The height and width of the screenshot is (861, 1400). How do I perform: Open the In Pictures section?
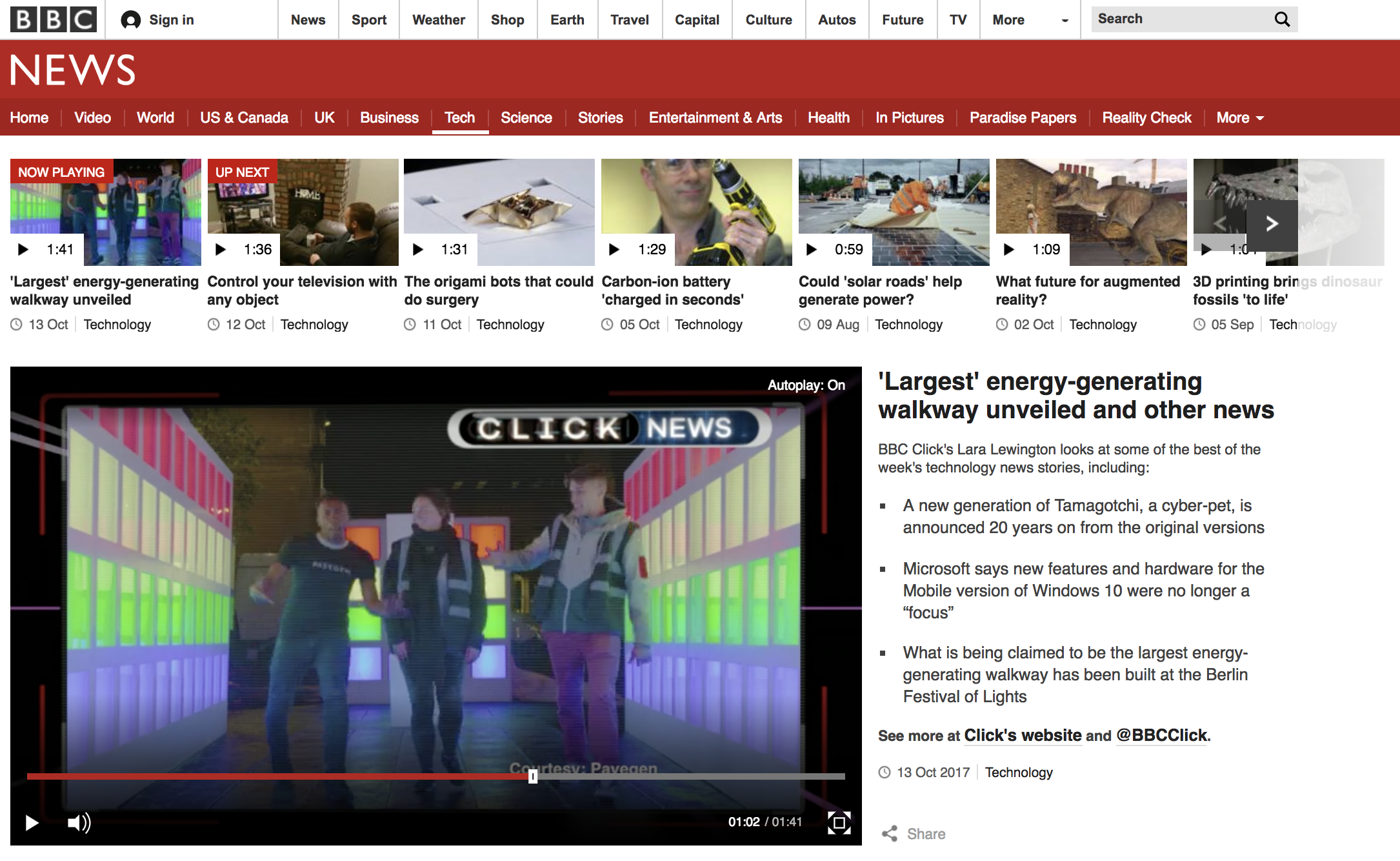tap(910, 117)
